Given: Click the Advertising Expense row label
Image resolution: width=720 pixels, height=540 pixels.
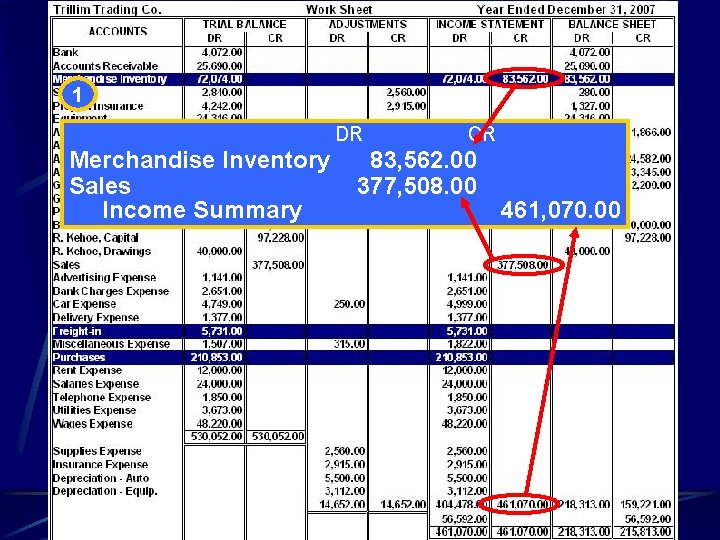Looking at the screenshot, I should (104, 278).
